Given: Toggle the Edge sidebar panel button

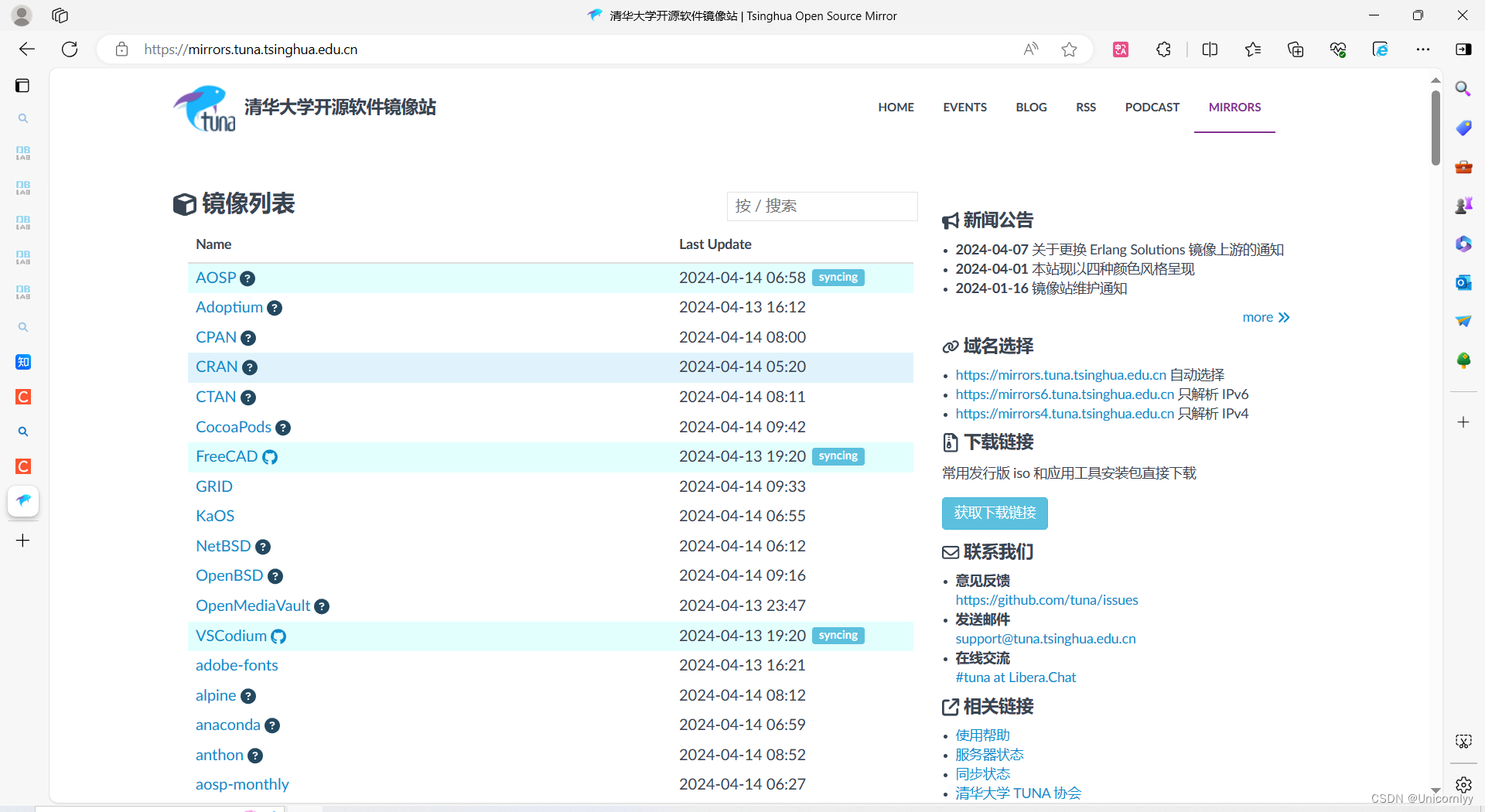Looking at the screenshot, I should [1463, 49].
